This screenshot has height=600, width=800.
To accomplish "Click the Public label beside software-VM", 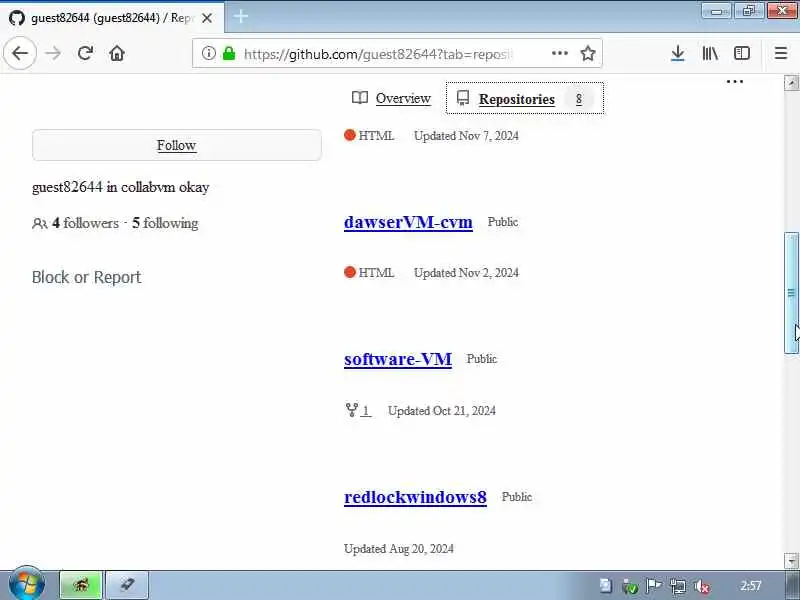I will (x=482, y=359).
